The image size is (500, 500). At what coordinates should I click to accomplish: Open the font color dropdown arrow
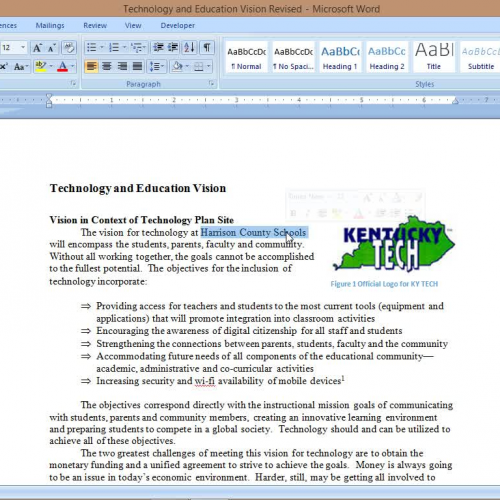[72, 66]
